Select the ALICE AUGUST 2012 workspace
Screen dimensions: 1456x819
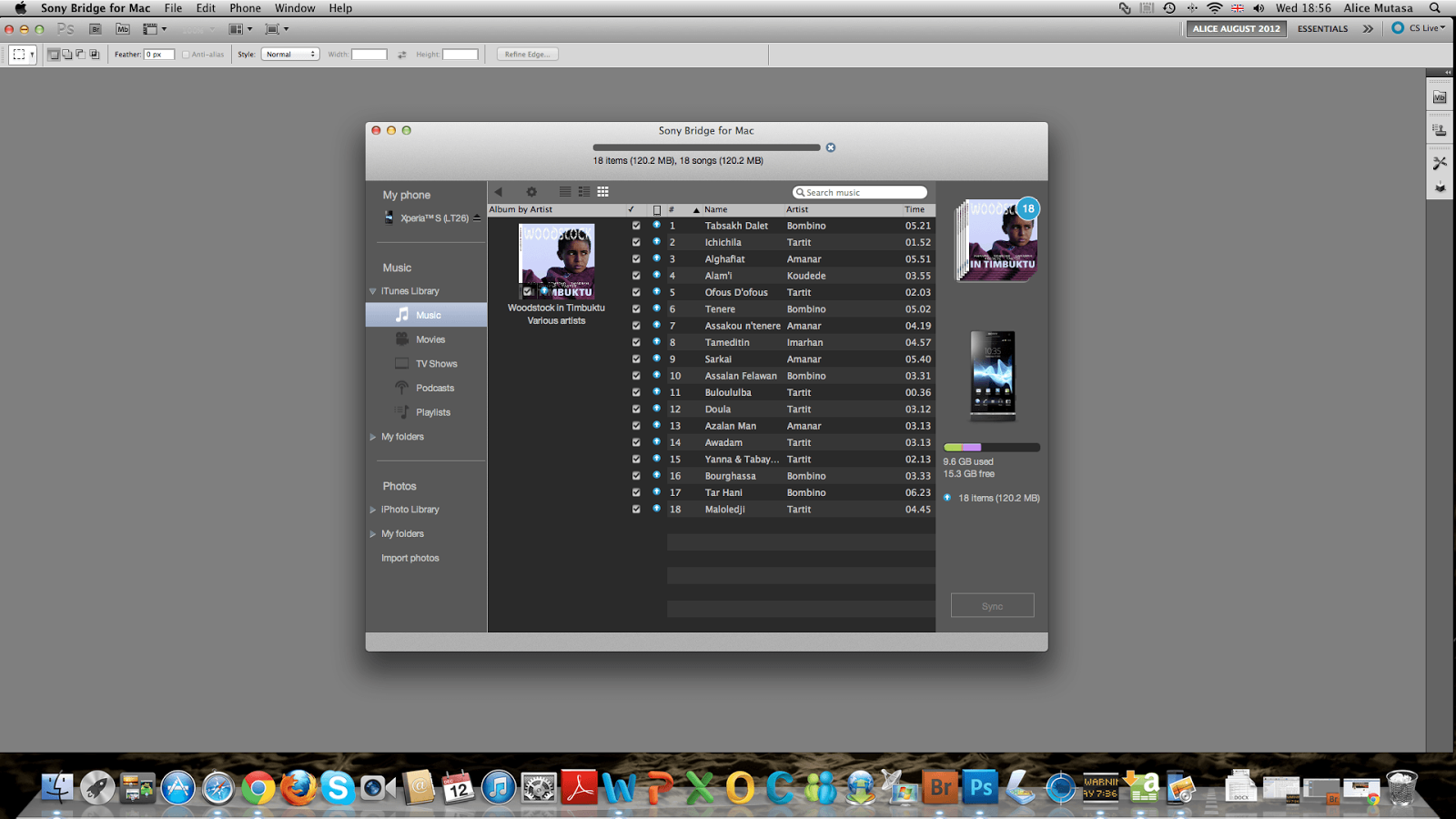coord(1236,29)
